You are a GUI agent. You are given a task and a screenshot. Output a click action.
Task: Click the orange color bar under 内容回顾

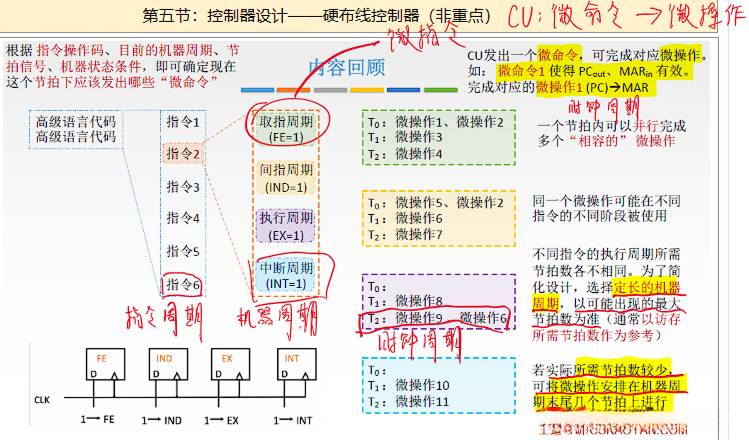click(x=293, y=90)
